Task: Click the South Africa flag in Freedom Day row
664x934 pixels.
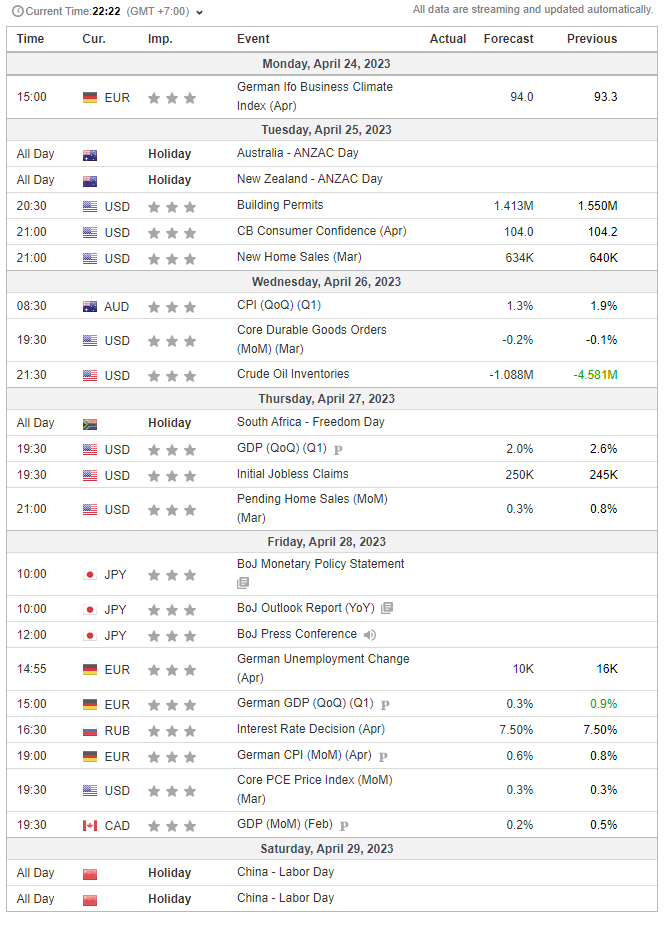Action: pos(90,424)
